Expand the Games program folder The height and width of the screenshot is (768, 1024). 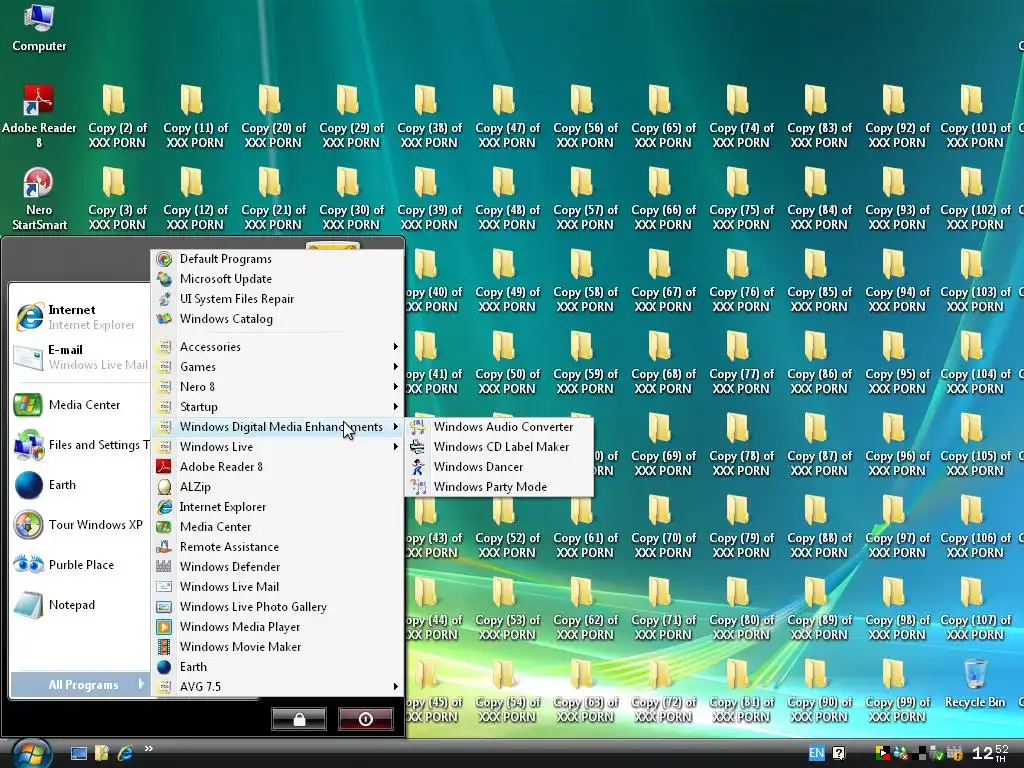point(278,367)
